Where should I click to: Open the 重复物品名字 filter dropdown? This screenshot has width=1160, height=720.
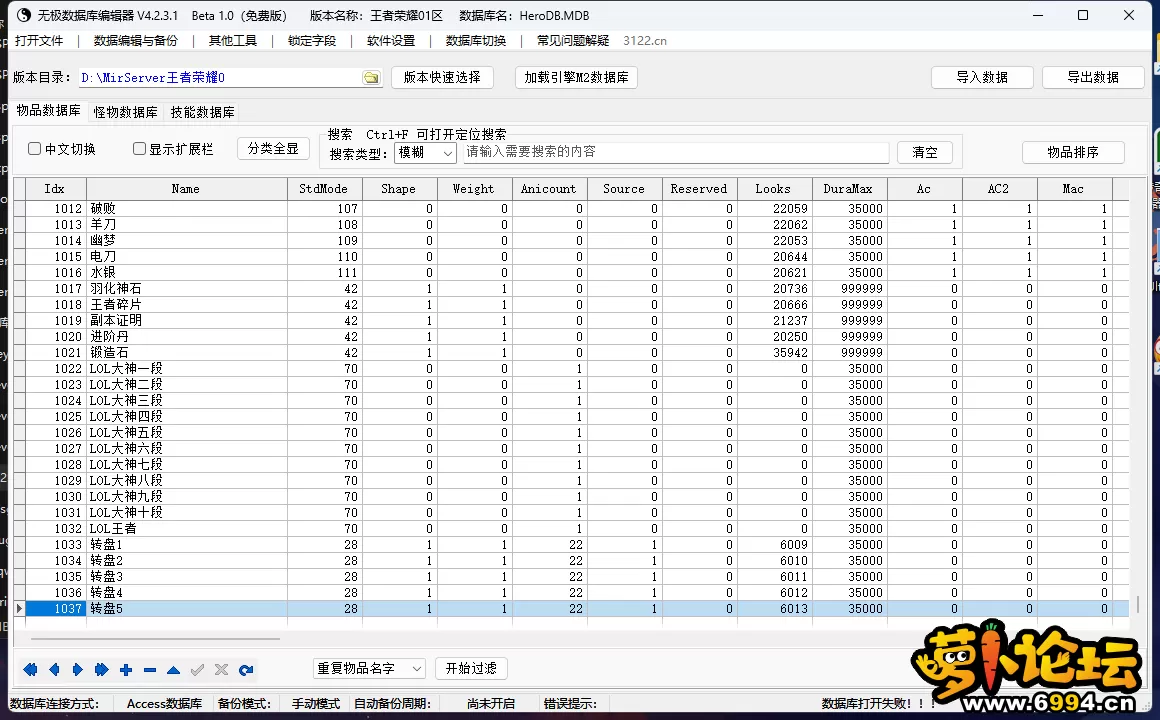point(370,668)
